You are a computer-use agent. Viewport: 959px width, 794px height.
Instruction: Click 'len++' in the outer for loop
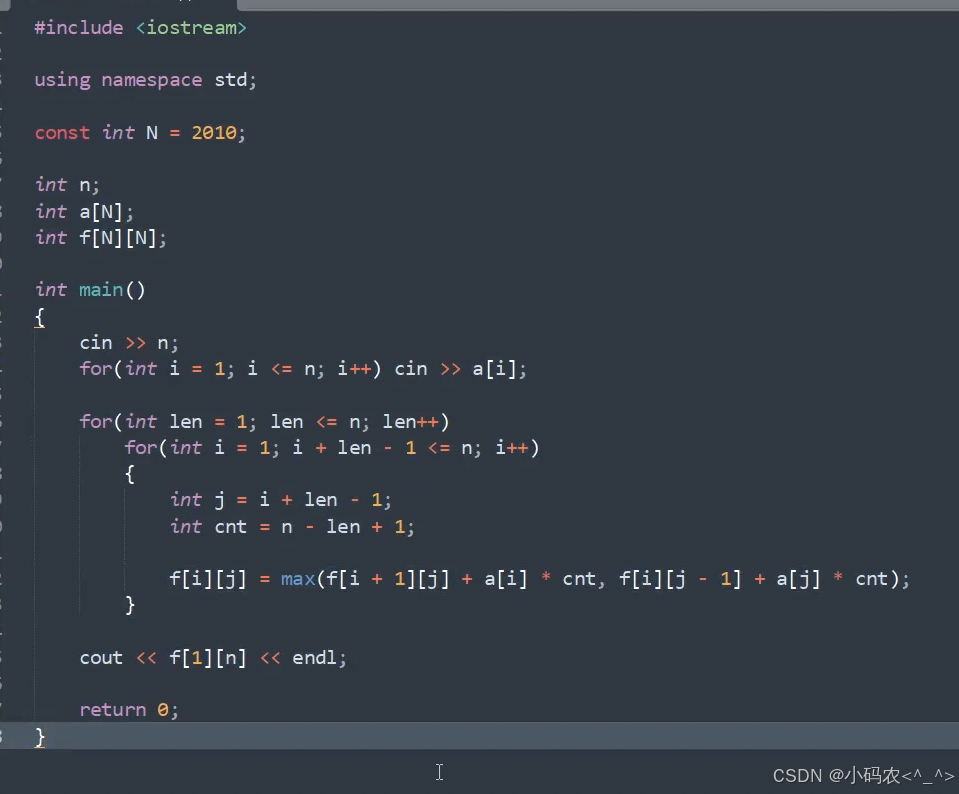410,421
